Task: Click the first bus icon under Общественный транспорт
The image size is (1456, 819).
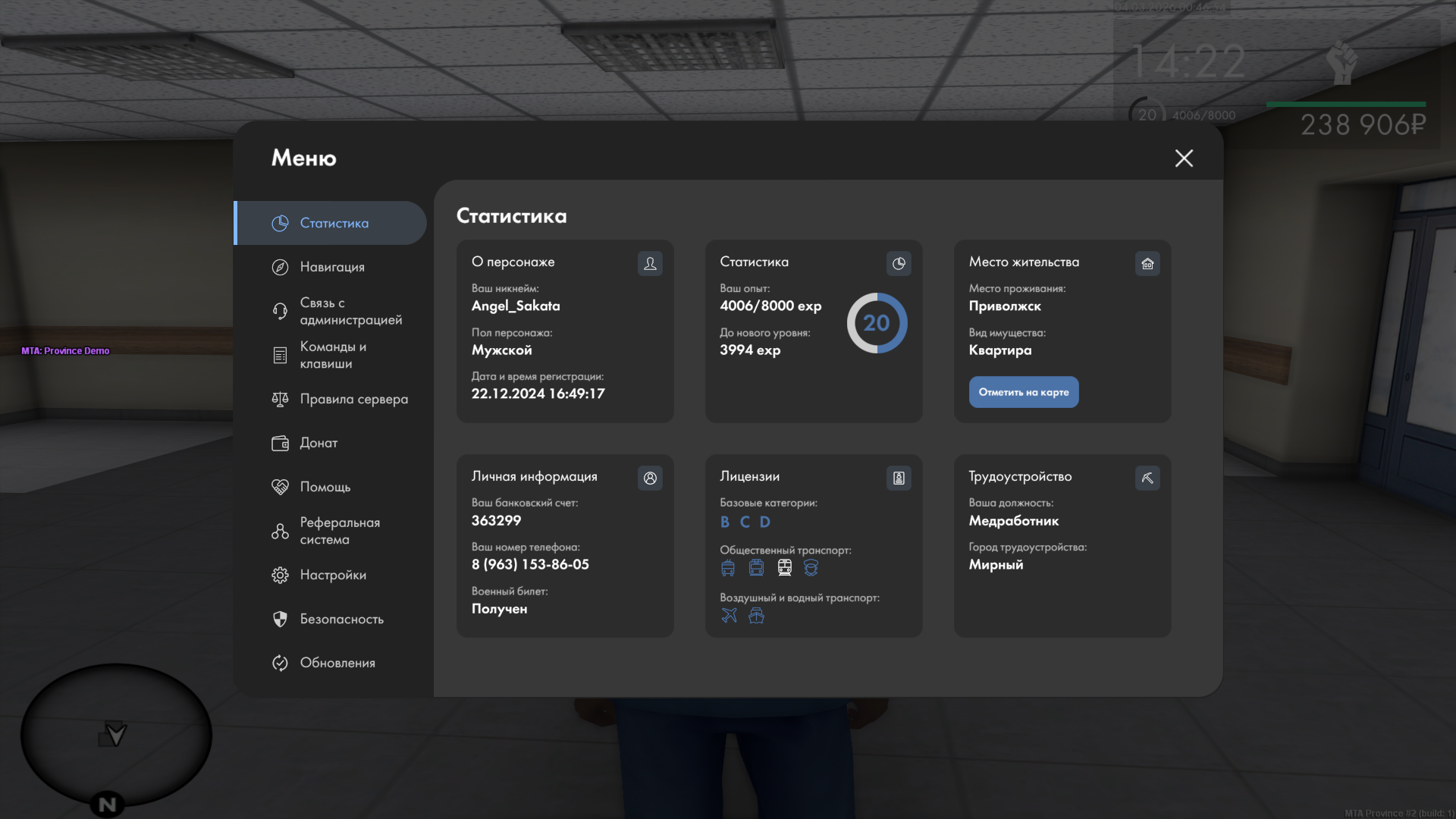Action: point(728,567)
